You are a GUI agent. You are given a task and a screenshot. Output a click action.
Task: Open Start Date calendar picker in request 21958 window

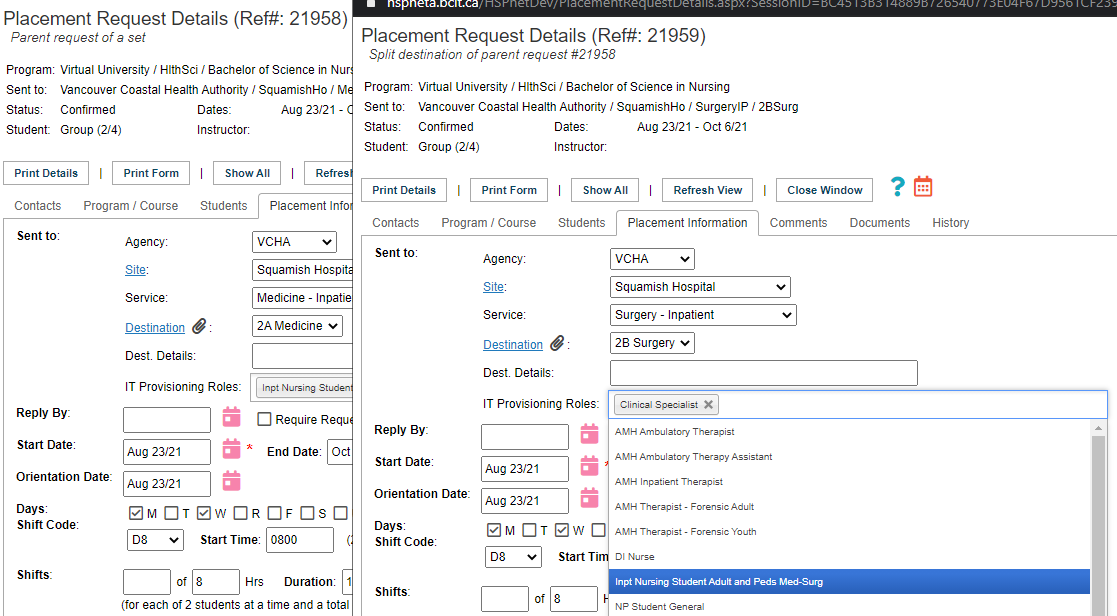coord(232,449)
